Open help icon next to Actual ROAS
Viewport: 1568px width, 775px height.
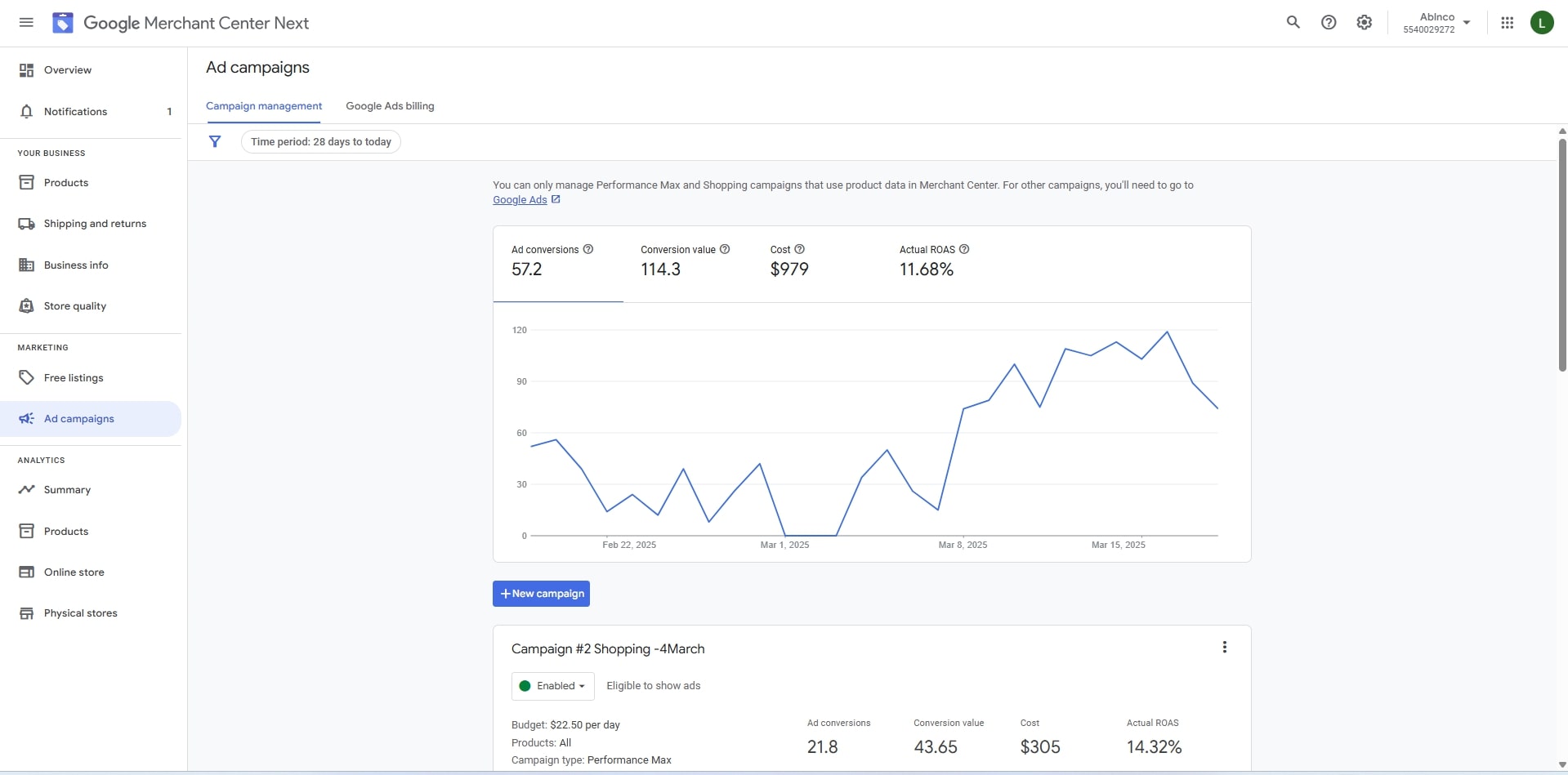(964, 249)
